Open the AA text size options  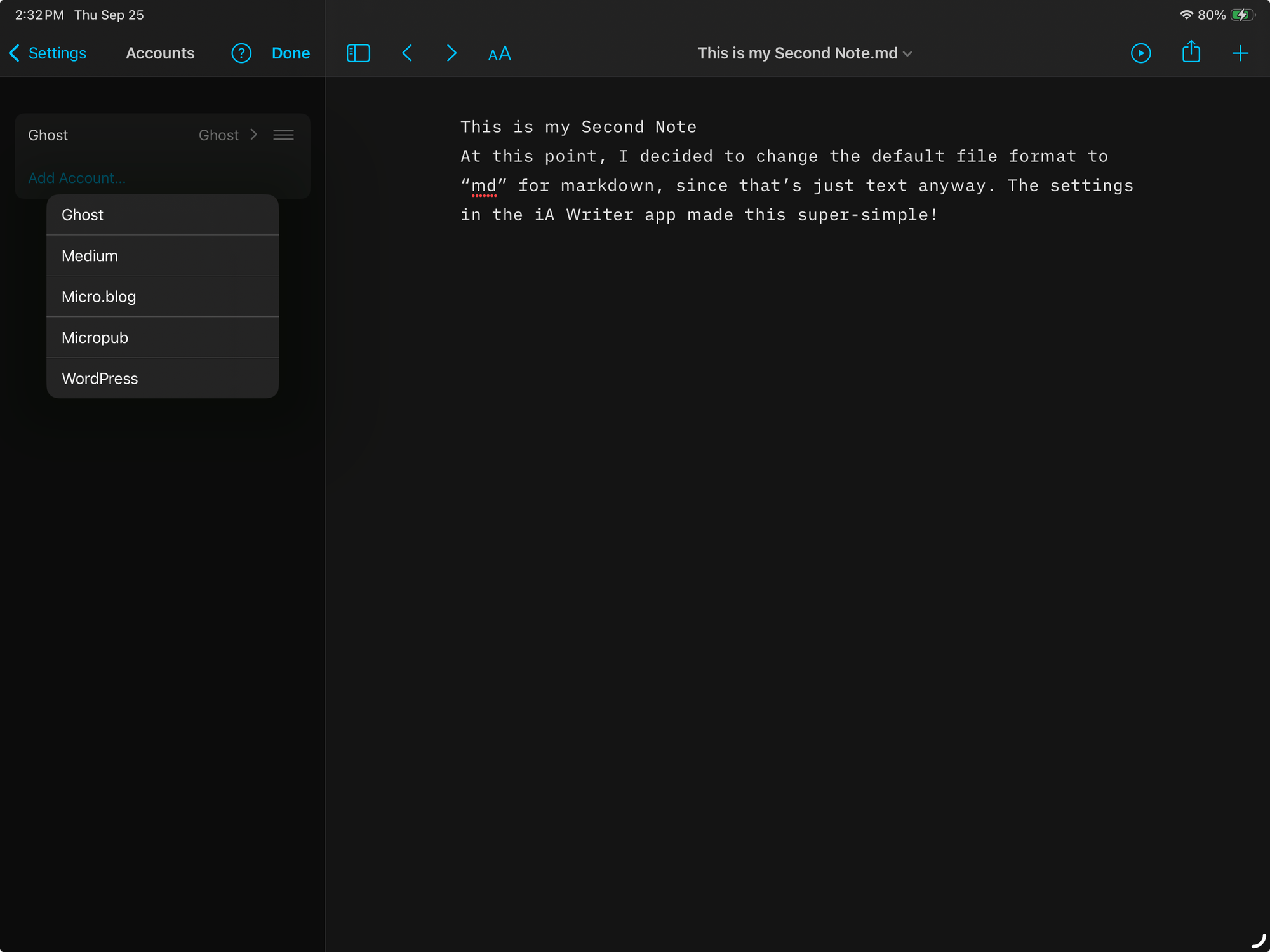pos(499,54)
